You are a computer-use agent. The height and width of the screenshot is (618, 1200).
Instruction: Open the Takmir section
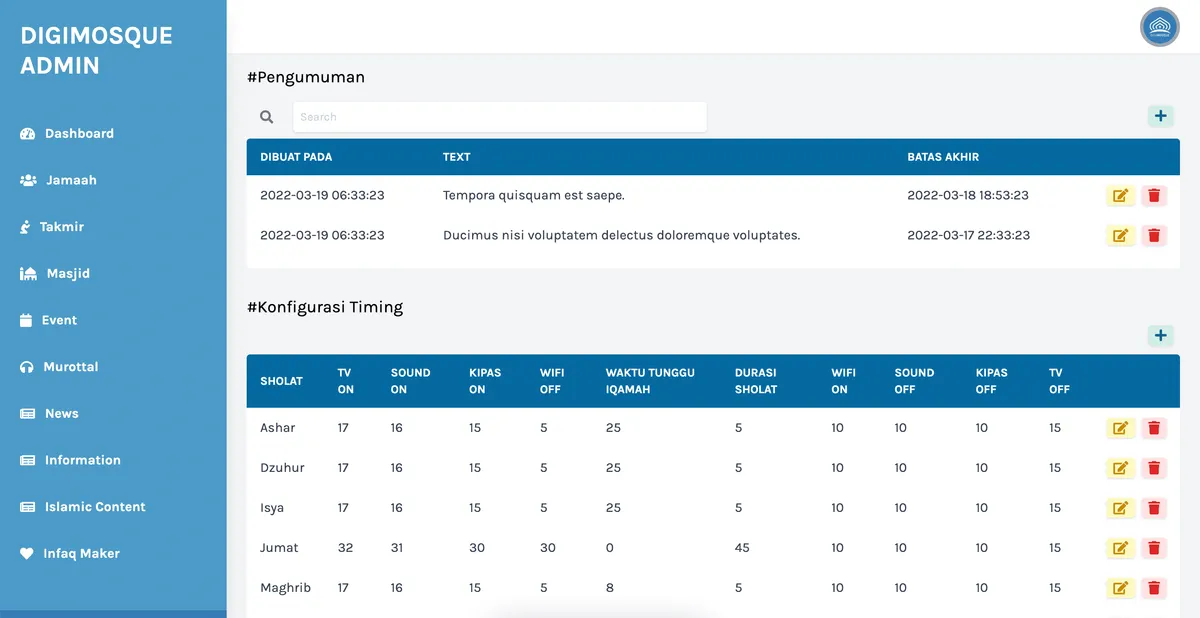pos(62,227)
